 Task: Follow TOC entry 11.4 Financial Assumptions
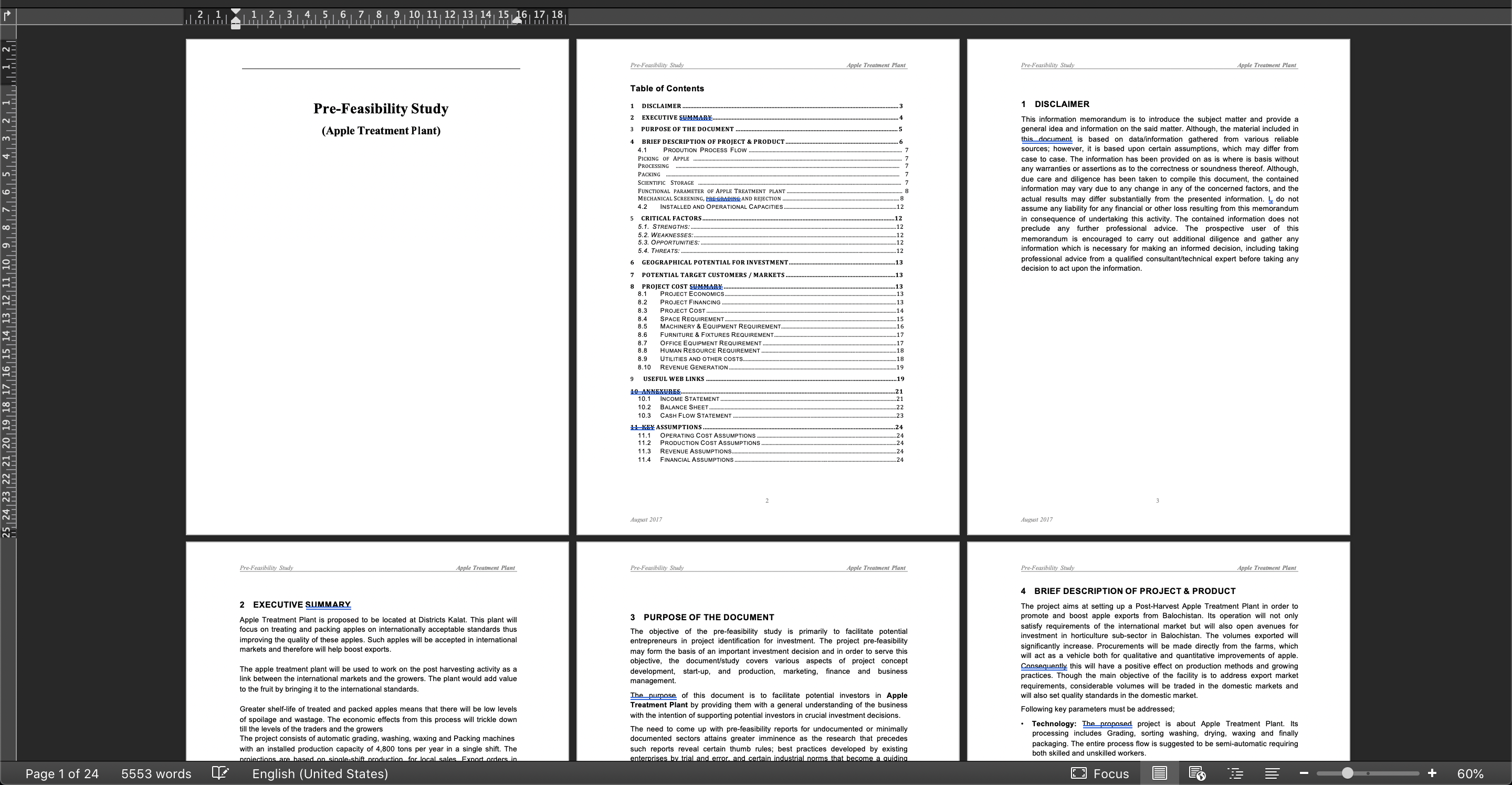point(771,459)
